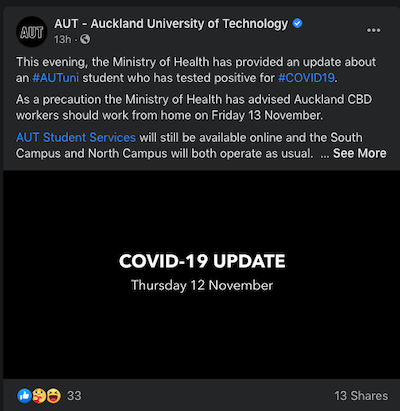The width and height of the screenshot is (400, 411).
Task: View the 13 Shares list
Action: (361, 396)
